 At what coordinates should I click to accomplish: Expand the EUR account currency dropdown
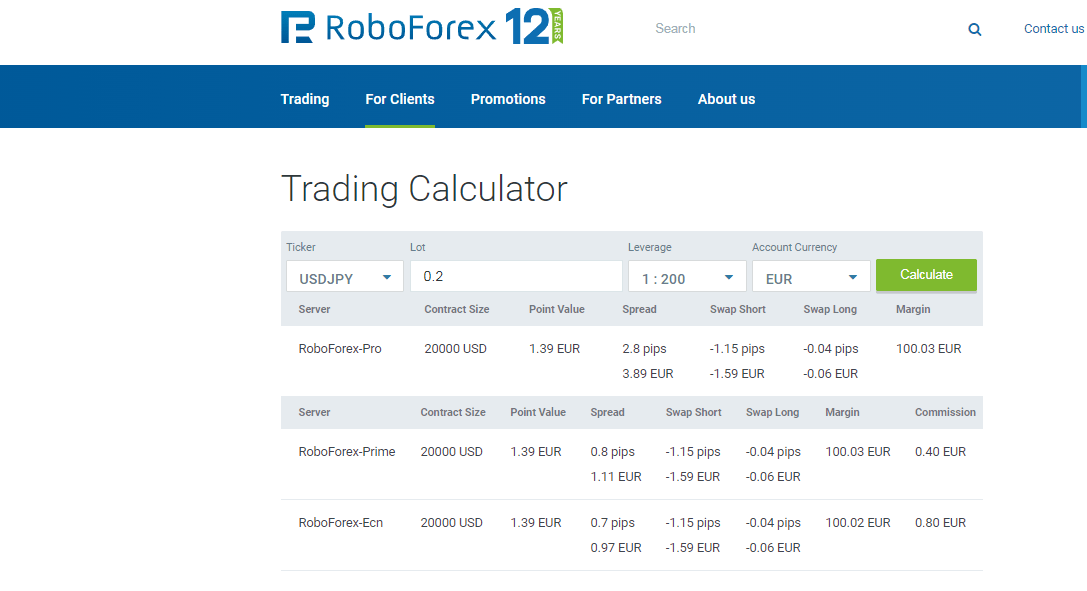click(x=811, y=276)
